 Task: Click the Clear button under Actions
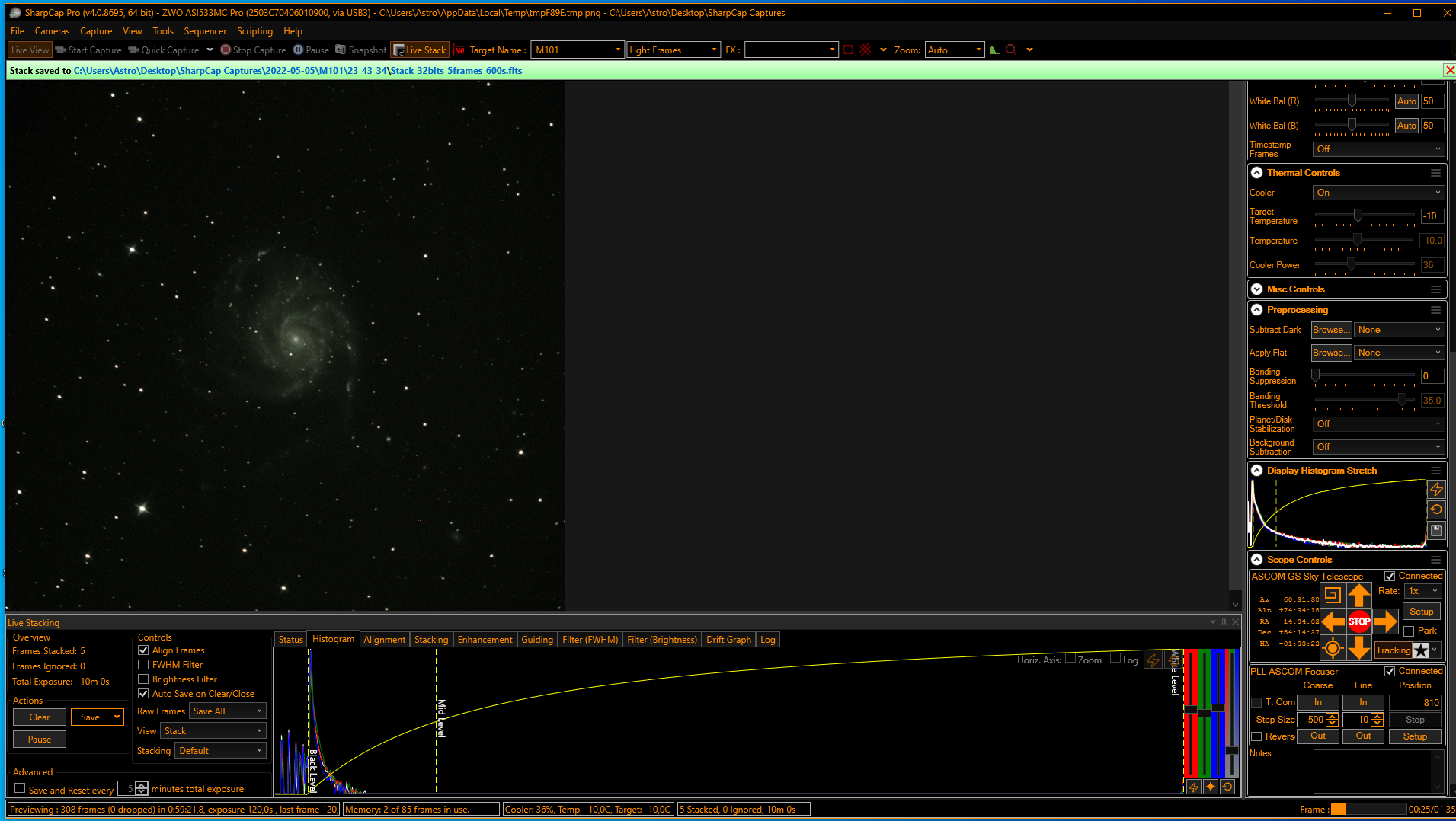pyautogui.click(x=40, y=717)
